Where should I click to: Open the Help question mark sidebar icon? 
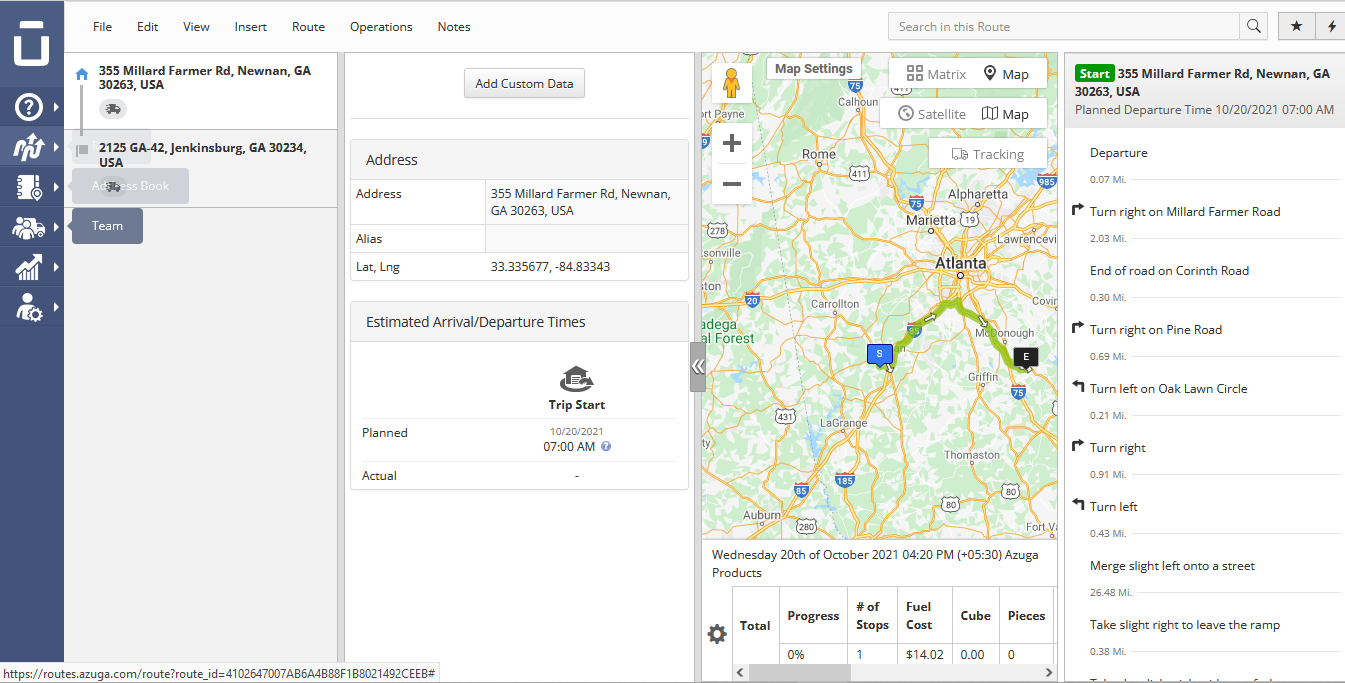pyautogui.click(x=28, y=105)
